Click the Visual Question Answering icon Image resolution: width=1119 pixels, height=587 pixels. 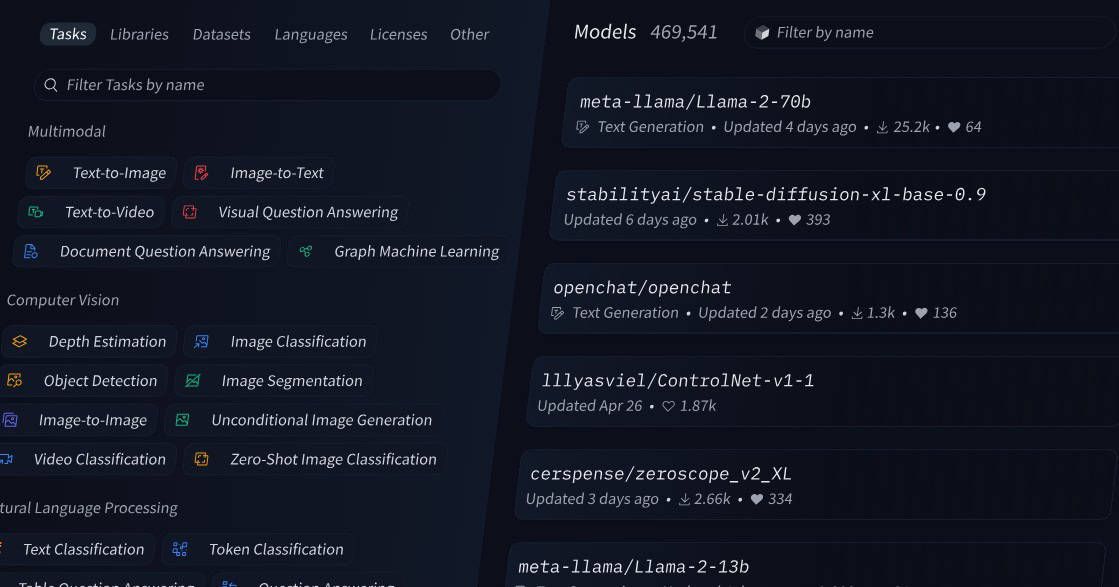[x=189, y=212]
